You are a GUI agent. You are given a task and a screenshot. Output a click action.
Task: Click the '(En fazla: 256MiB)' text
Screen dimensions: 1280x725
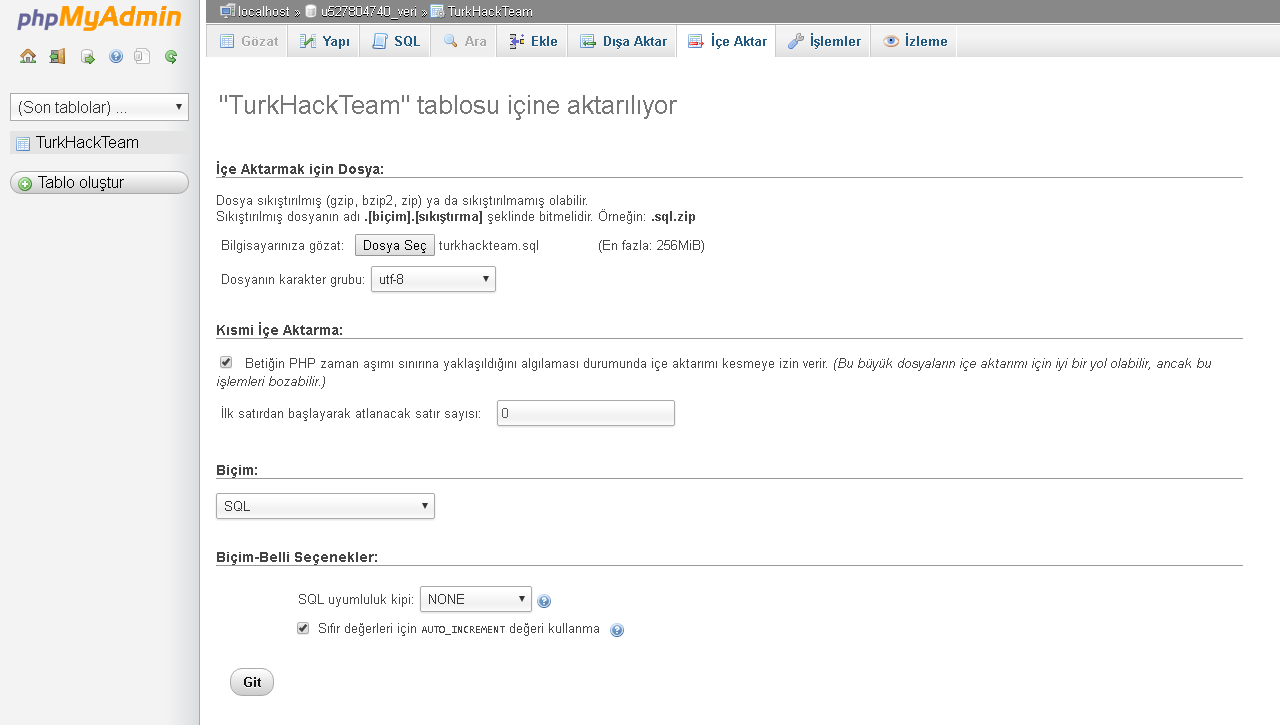(x=651, y=245)
